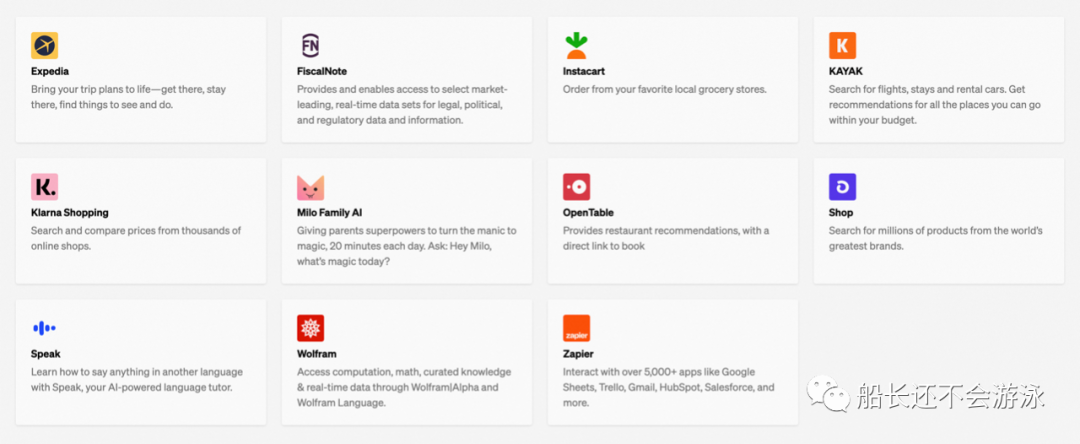The height and width of the screenshot is (444, 1080).
Task: Click the Expedia airplane icon
Action: (x=44, y=45)
